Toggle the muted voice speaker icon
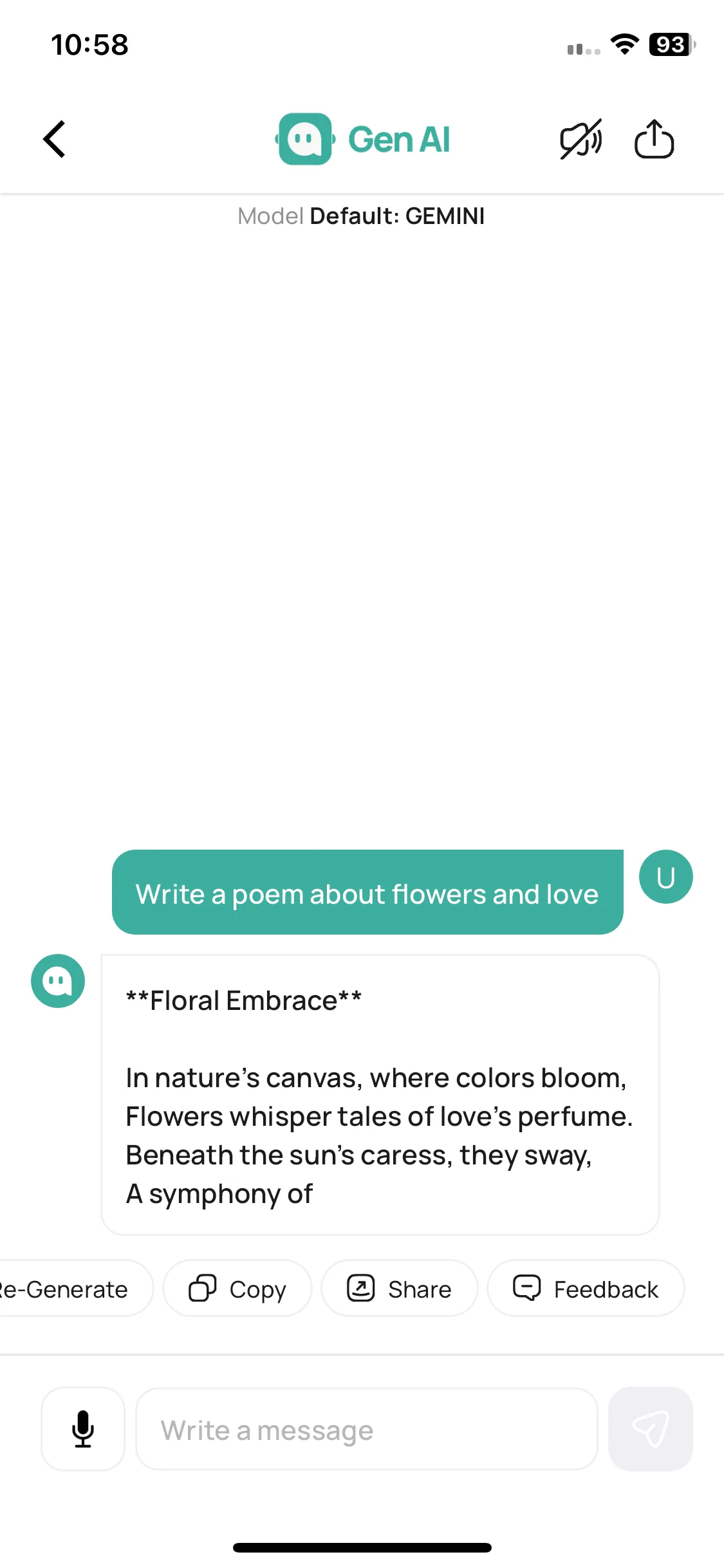Viewport: 724px width, 1568px height. (580, 139)
